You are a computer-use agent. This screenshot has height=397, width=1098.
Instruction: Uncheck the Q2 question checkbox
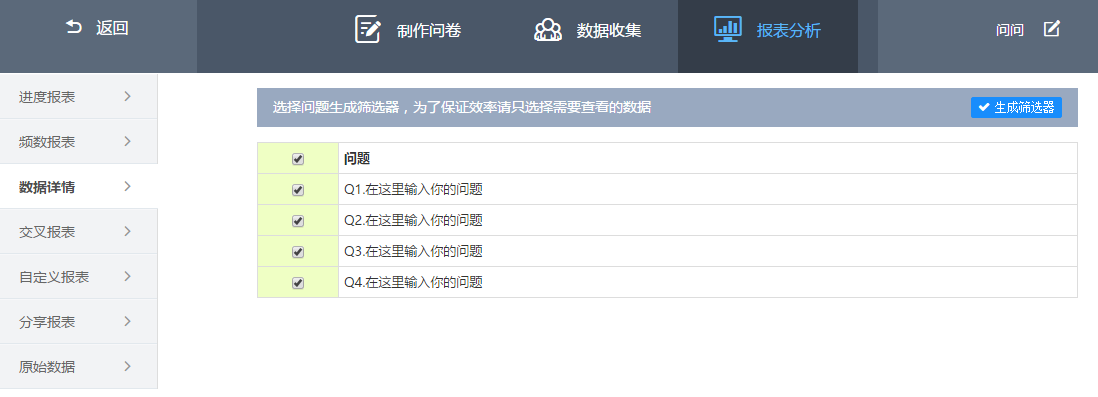pos(298,221)
